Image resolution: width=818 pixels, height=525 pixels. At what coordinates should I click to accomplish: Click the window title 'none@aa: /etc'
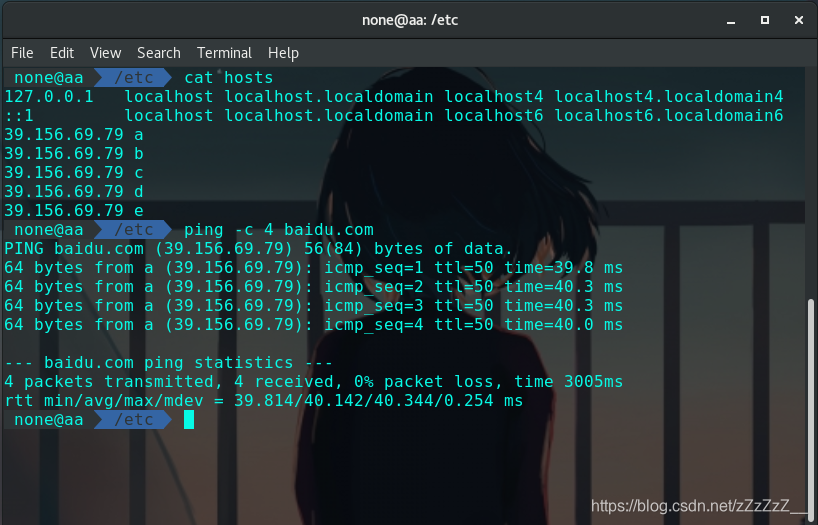[410, 20]
